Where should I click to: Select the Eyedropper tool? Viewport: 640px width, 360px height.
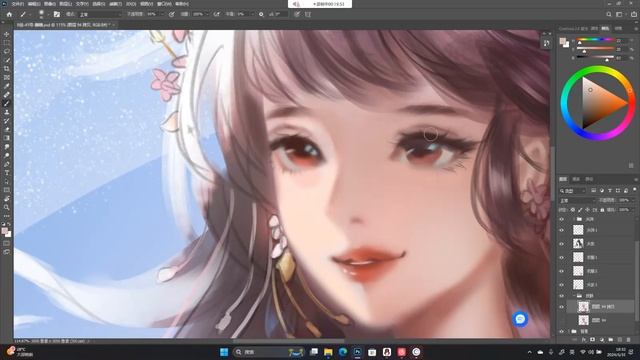7,86
